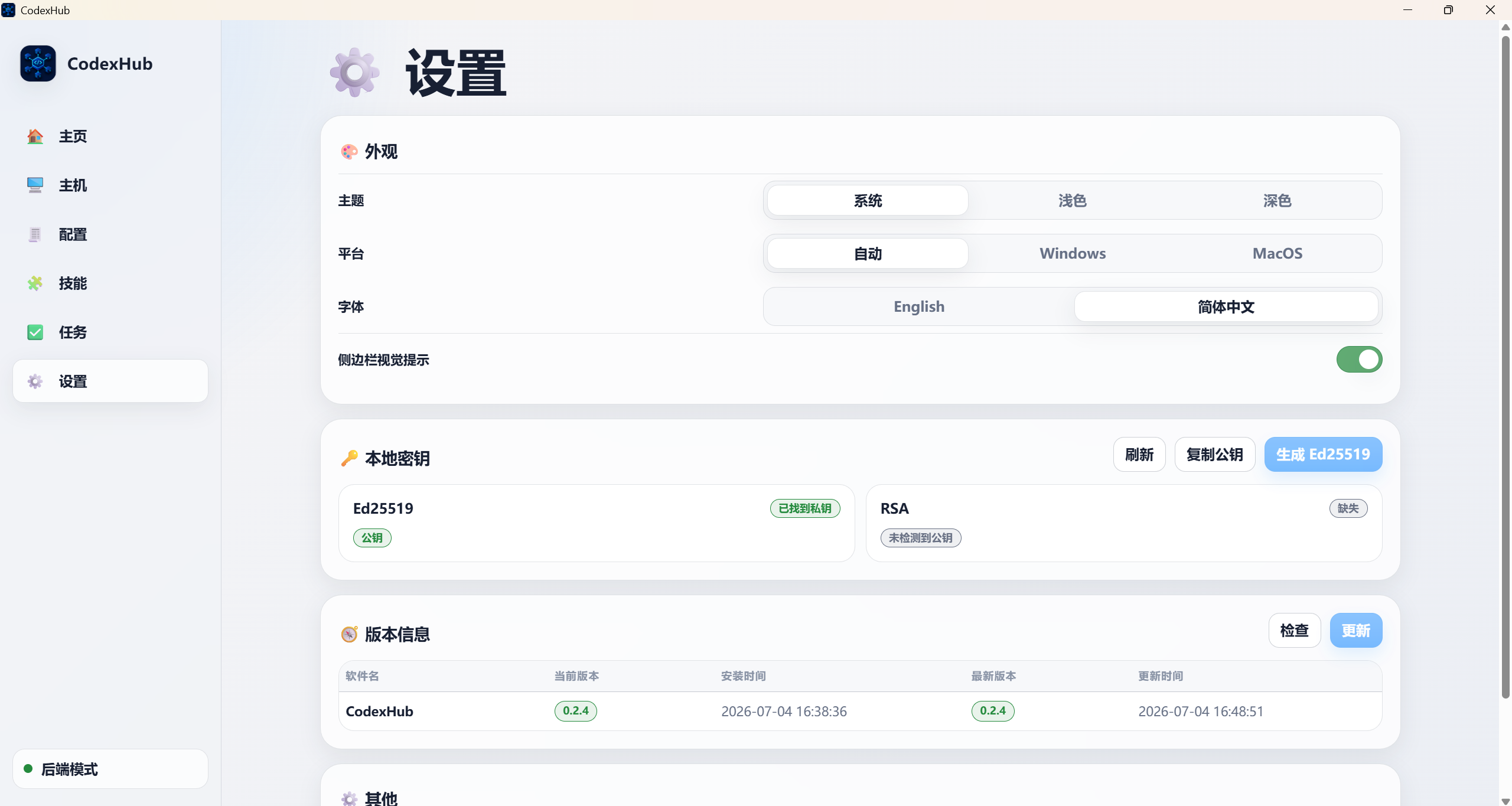Click the 0.2.4 badge under 最新版本
The height and width of the screenshot is (806, 1512).
coord(993,711)
